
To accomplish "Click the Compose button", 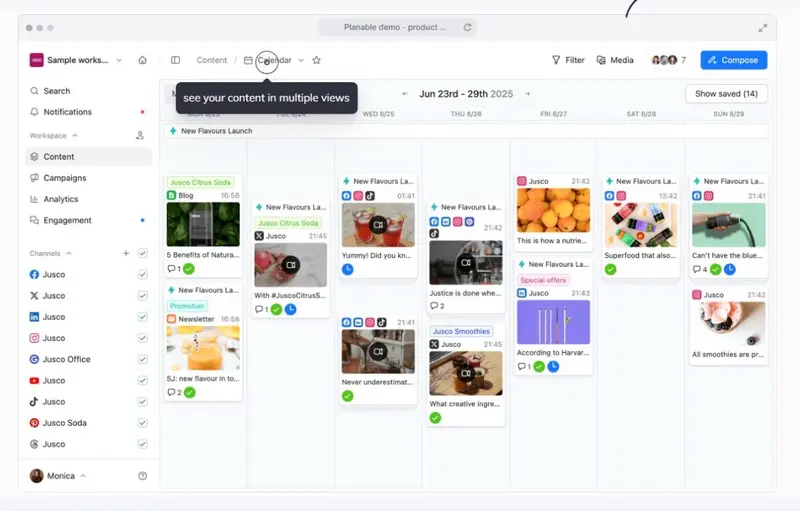I will tap(733, 60).
